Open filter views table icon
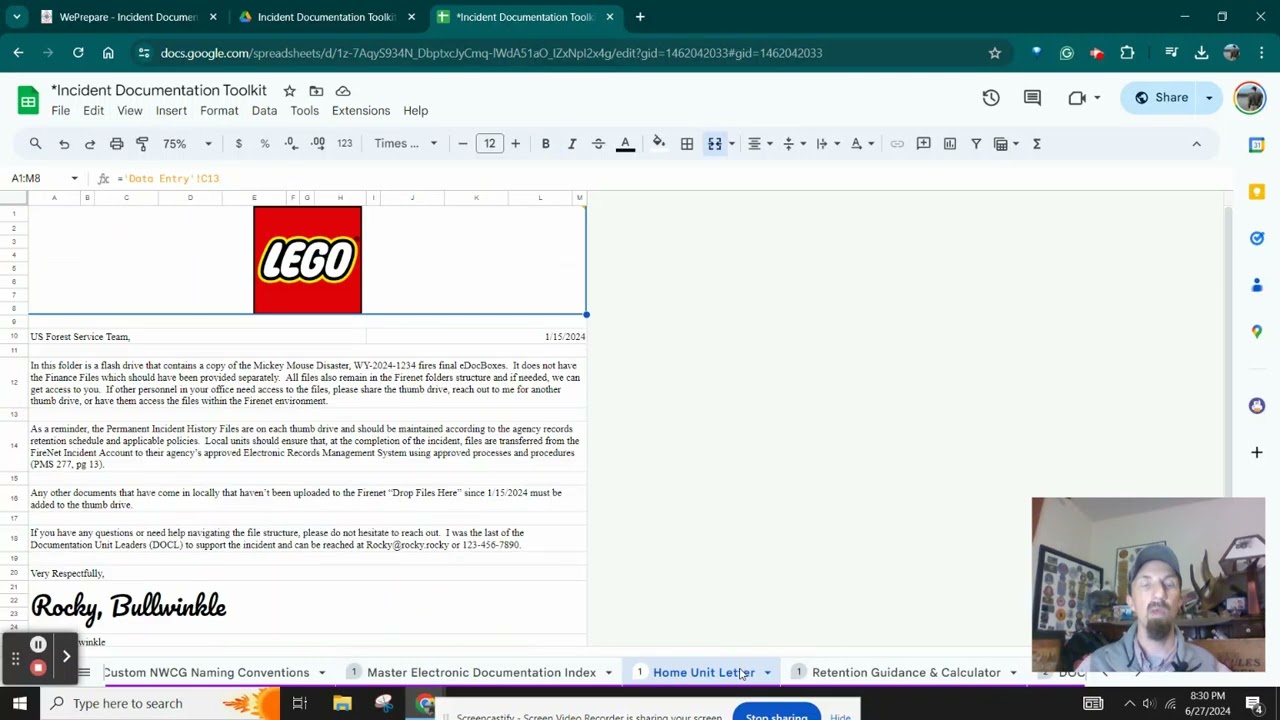Viewport: 1280px width, 720px height. tap(1005, 144)
